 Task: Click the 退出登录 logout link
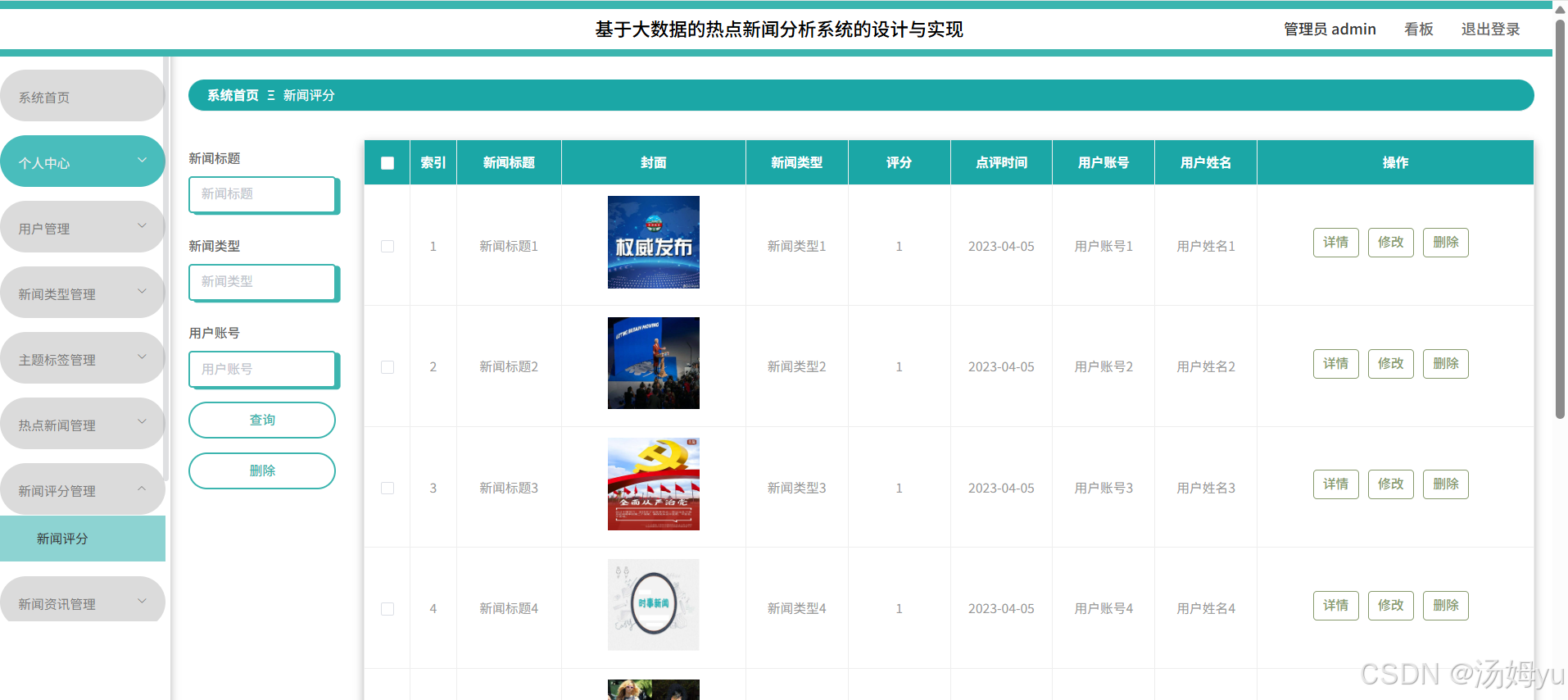click(1491, 30)
